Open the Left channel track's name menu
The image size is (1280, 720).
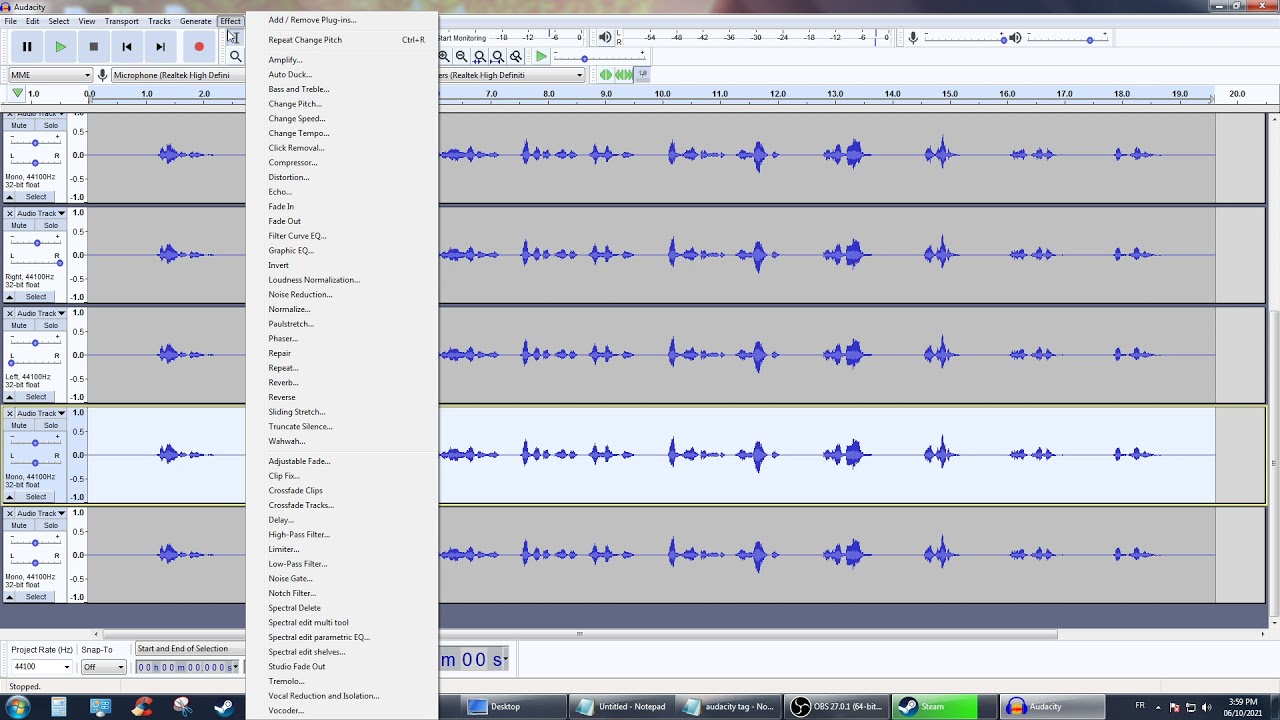(40, 313)
